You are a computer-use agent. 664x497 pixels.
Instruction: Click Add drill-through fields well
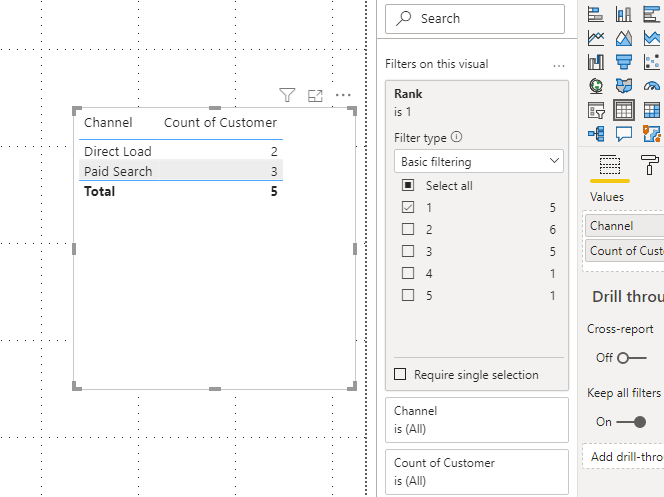click(623, 456)
